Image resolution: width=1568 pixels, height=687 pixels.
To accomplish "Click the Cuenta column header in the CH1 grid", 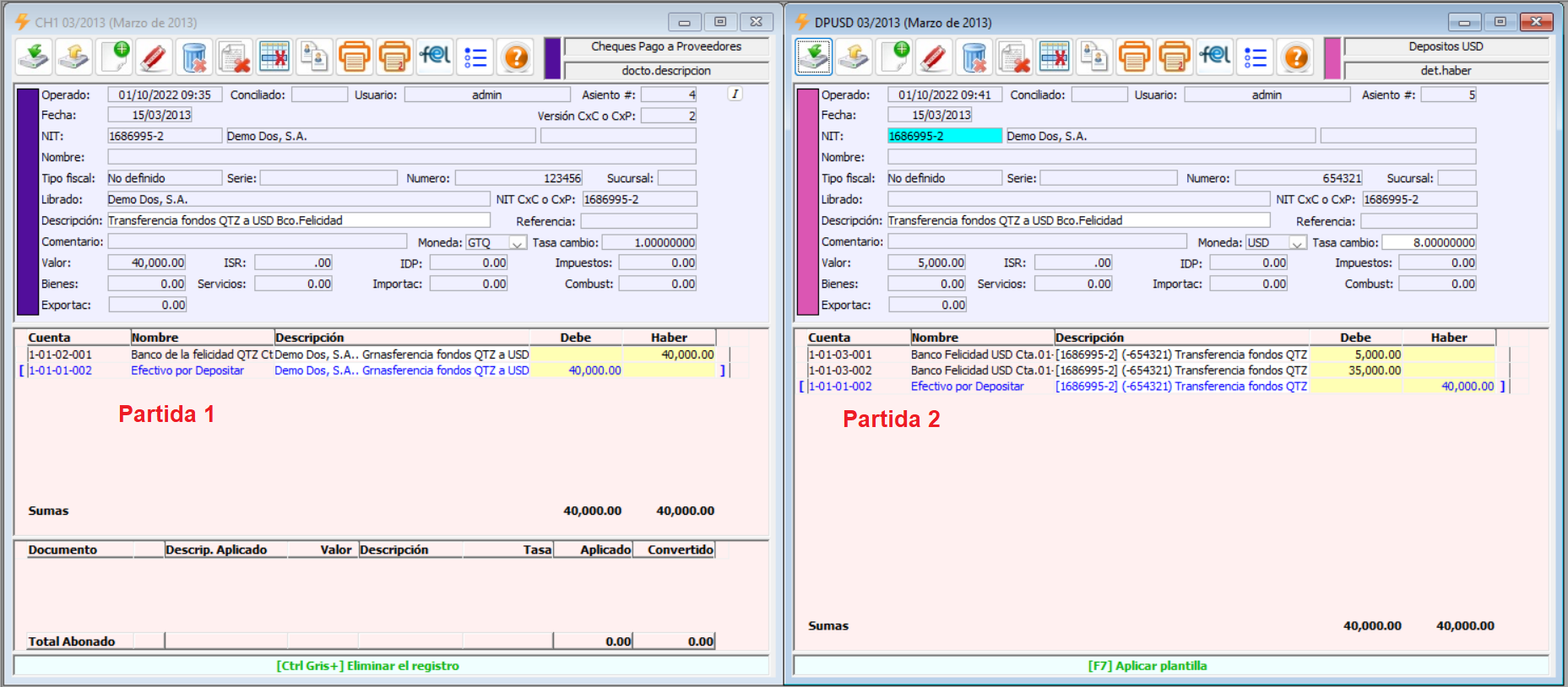I will point(50,338).
